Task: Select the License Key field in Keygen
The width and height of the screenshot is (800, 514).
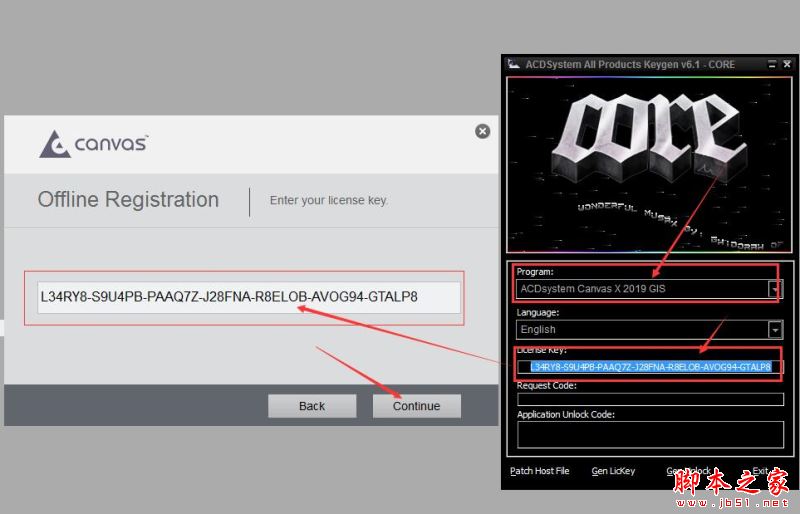Action: (650, 367)
